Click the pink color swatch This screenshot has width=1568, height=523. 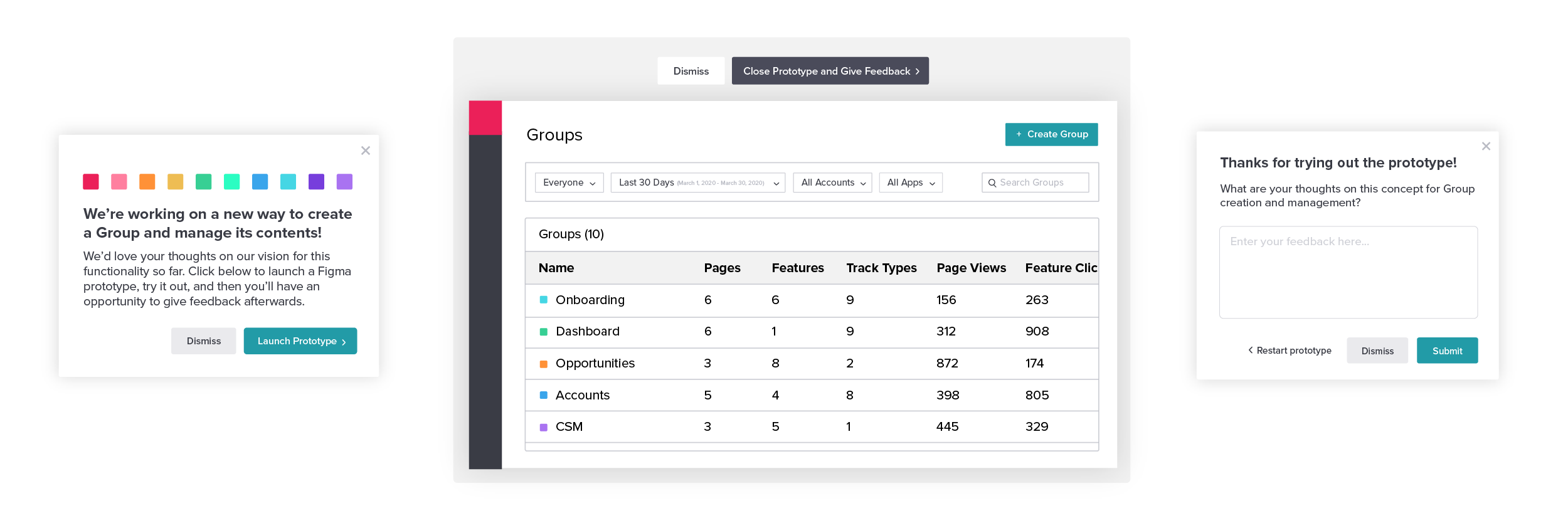[119, 182]
